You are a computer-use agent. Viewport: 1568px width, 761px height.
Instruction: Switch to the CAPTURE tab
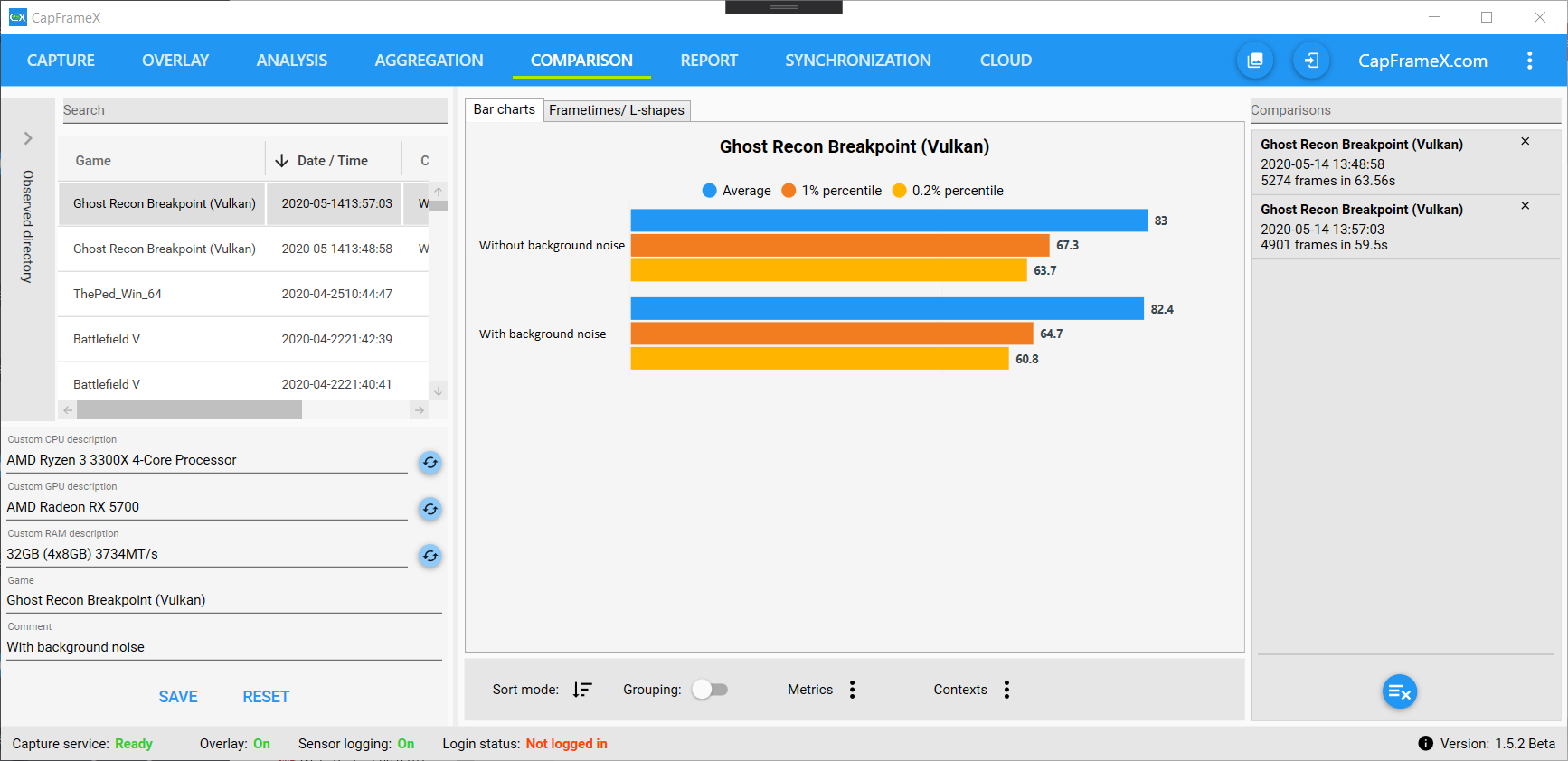pos(61,61)
